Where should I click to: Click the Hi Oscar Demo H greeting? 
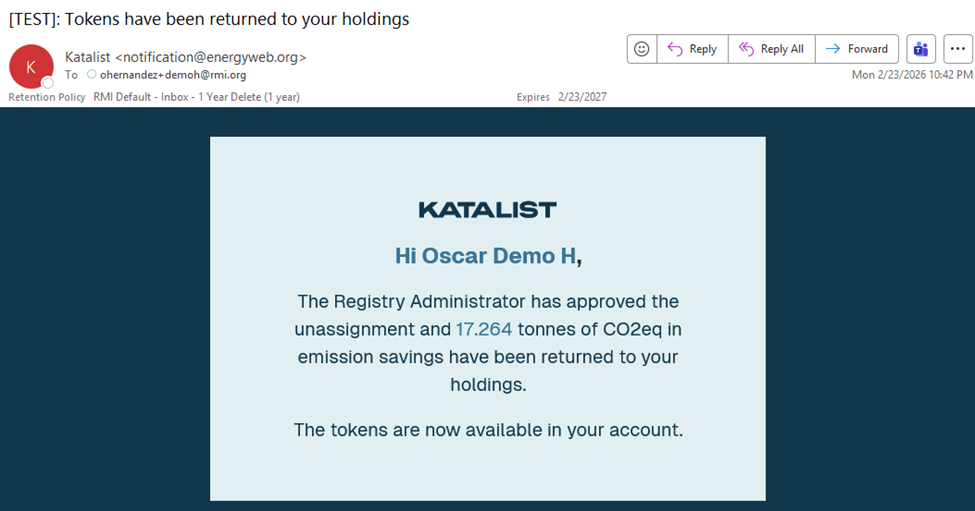pos(486,256)
